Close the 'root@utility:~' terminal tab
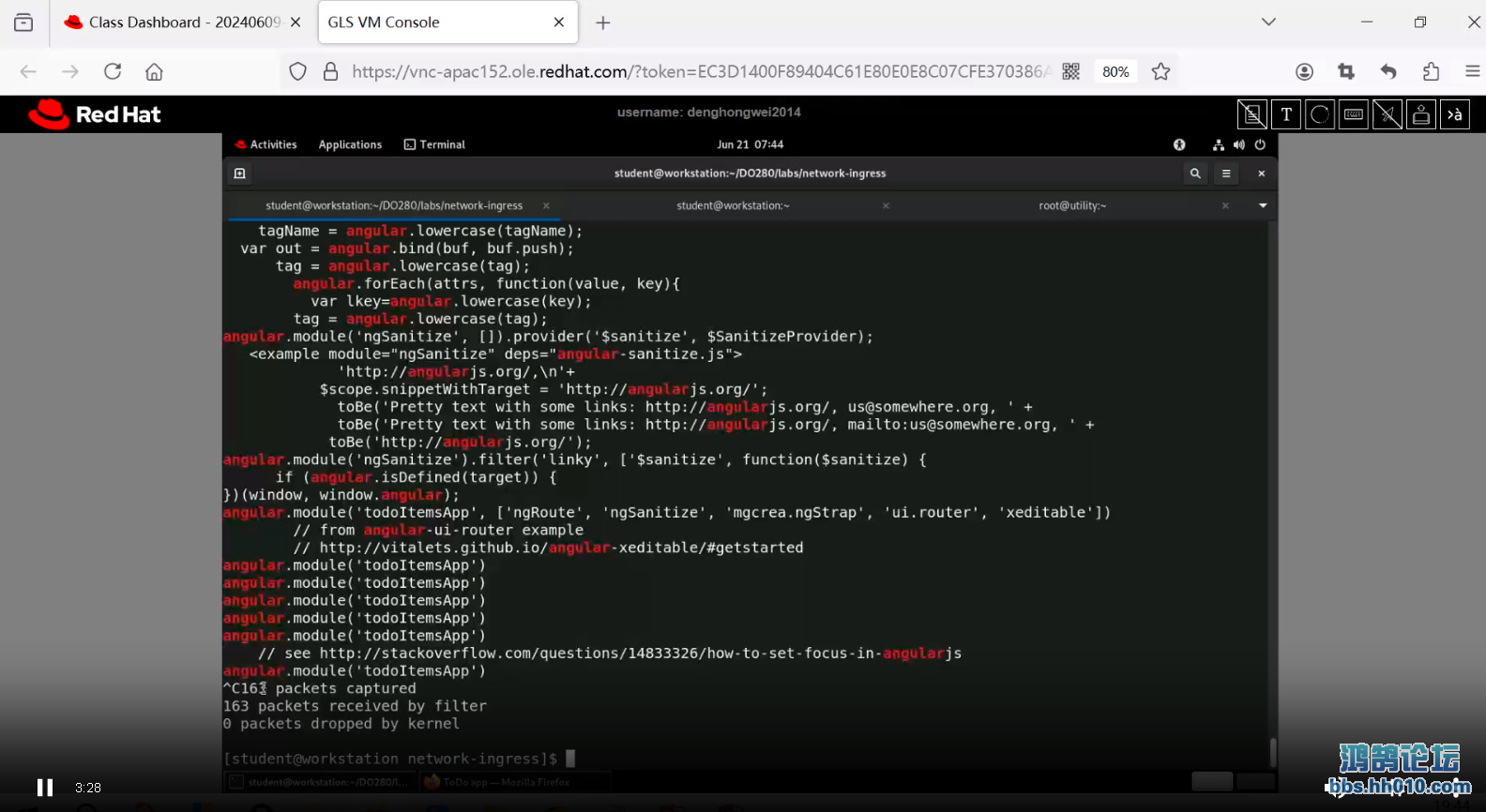 tap(1225, 205)
